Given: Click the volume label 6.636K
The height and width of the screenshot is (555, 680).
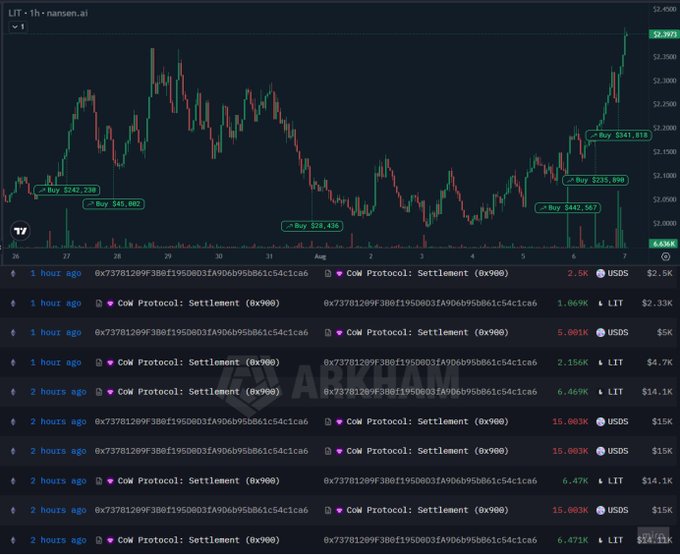Looking at the screenshot, I should tap(664, 244).
